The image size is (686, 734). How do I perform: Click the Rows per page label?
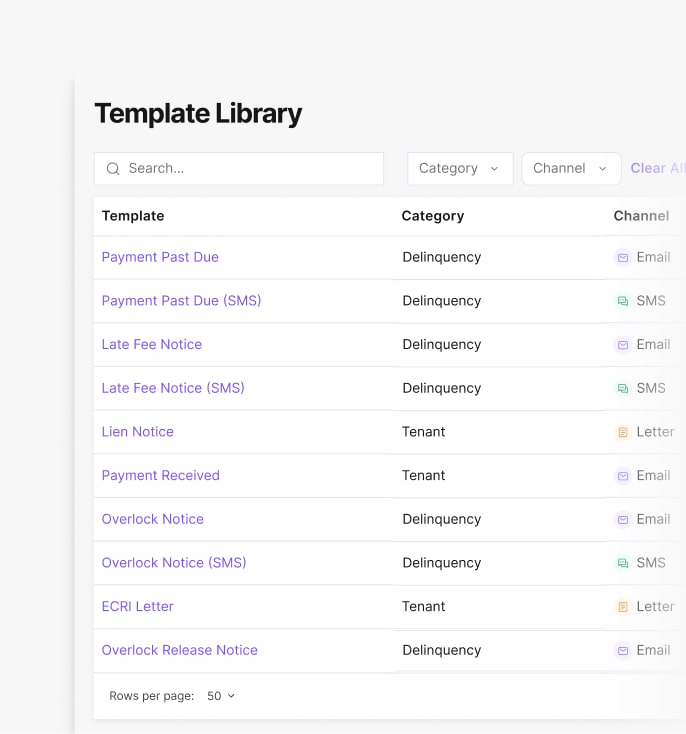152,696
